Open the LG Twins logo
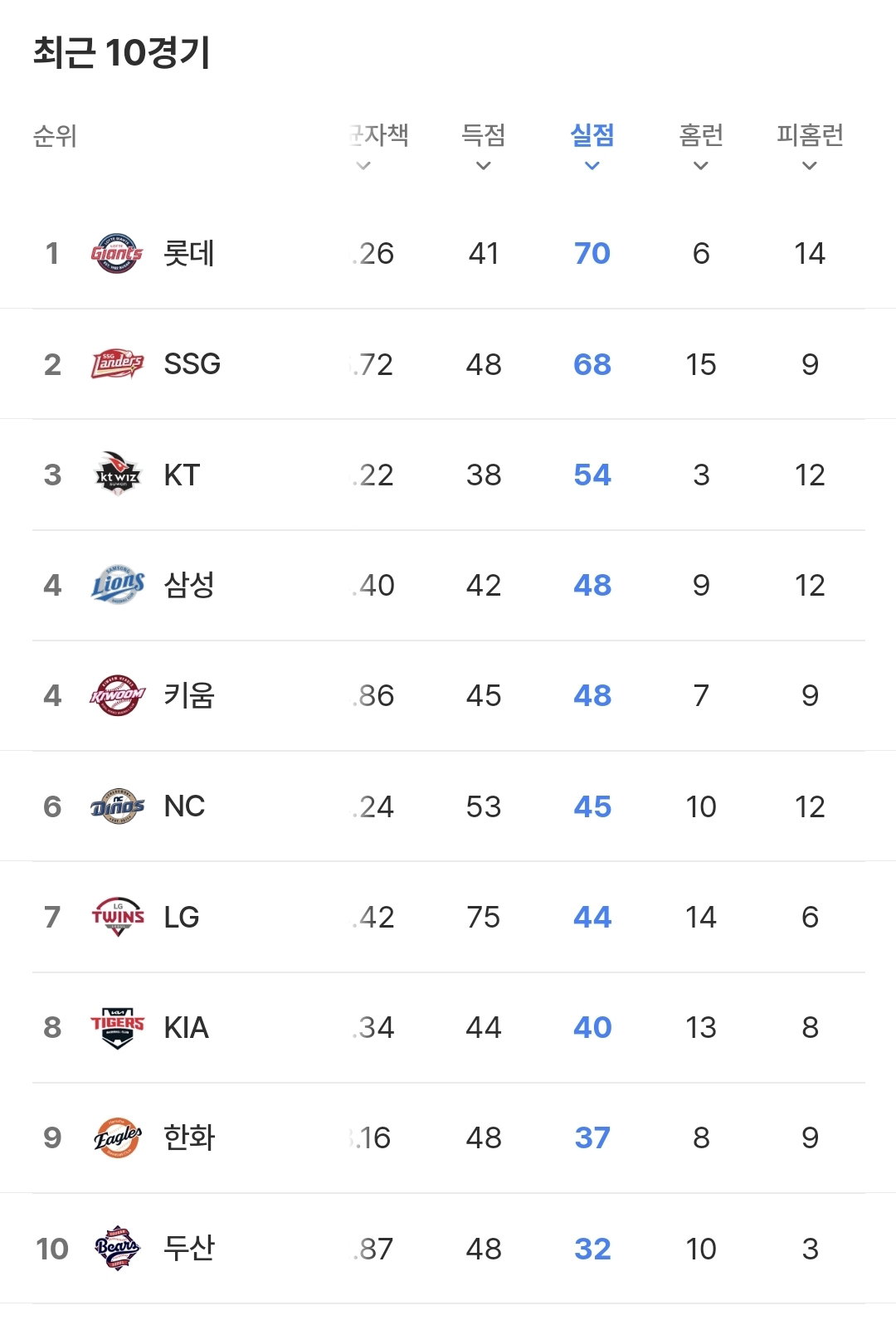Viewport: 896px width, 1320px height. click(x=117, y=917)
